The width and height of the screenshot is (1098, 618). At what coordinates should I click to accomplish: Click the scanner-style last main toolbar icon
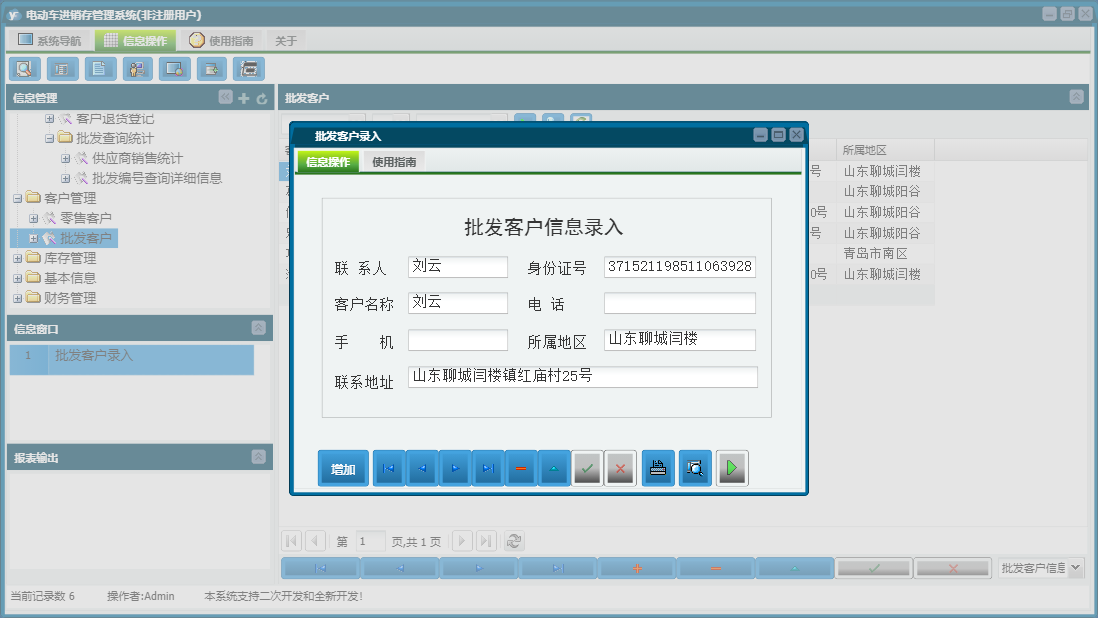[249, 69]
